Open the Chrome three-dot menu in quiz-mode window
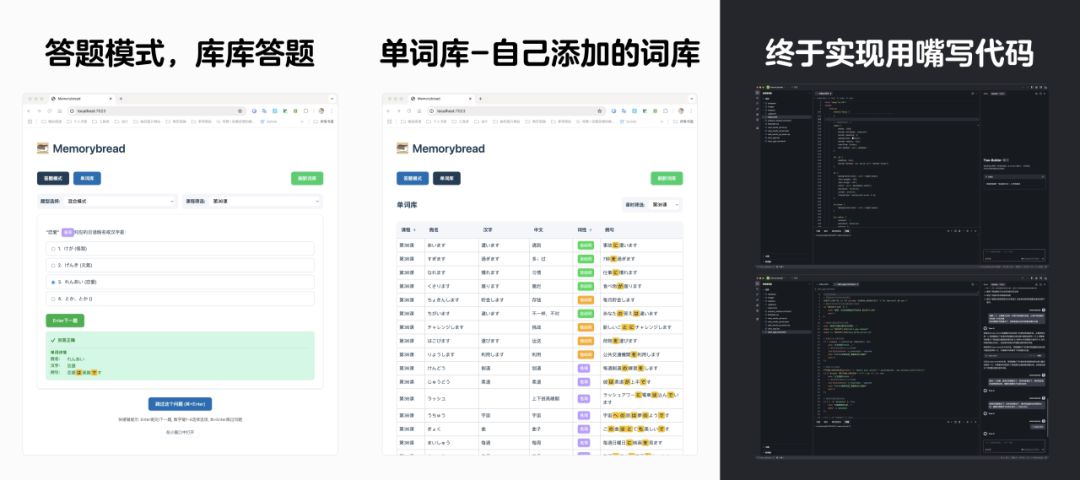Screen dimensions: 1080x480 (331, 111)
